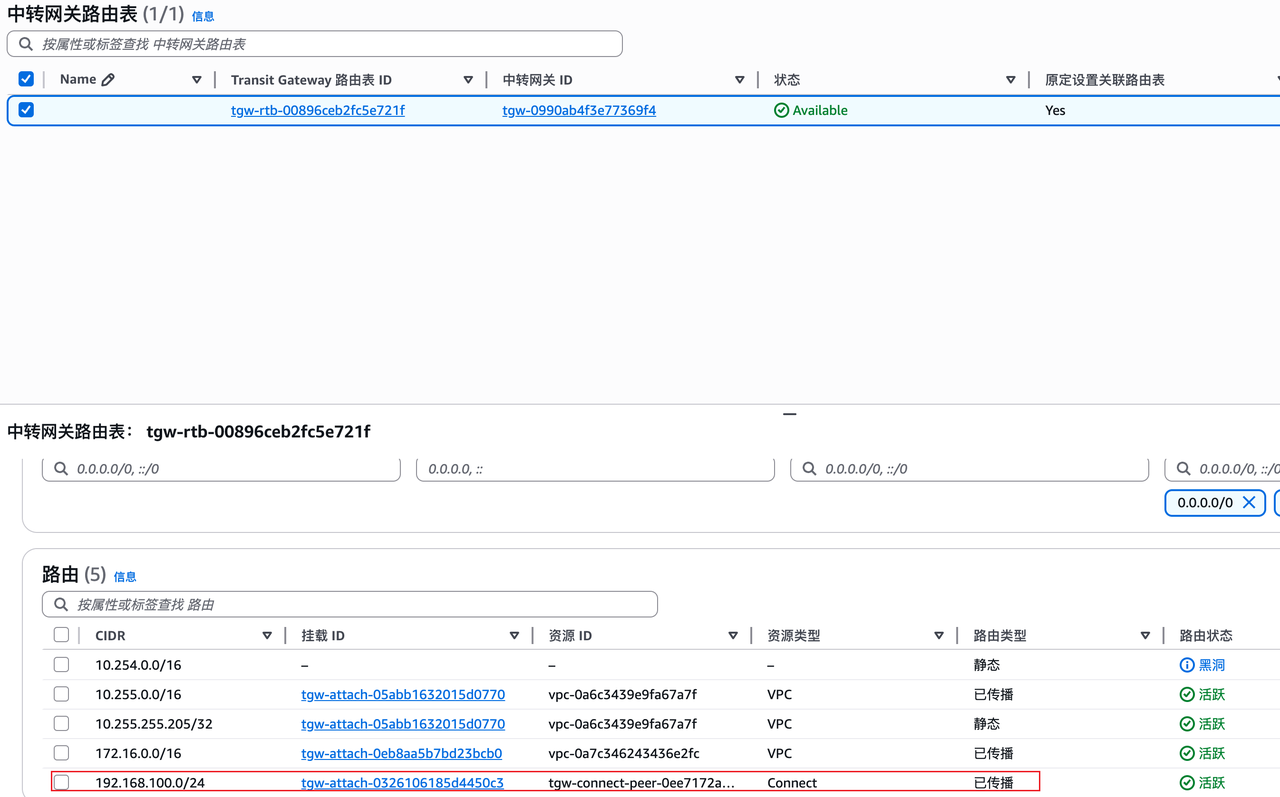1280x797 pixels.
Task: Click the edit pencil icon beside Name
Action: coord(108,80)
